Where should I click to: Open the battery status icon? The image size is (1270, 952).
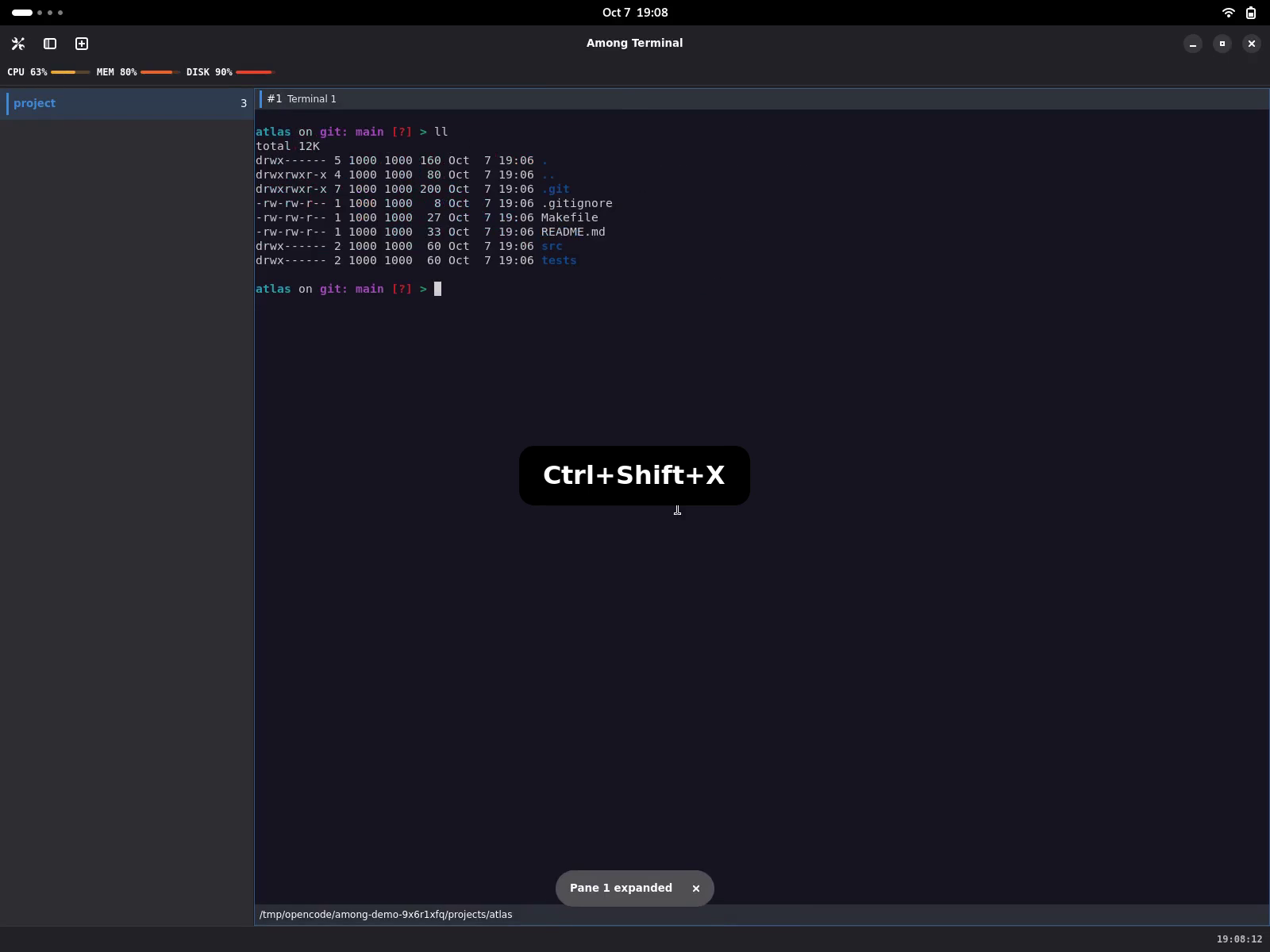coord(1251,13)
